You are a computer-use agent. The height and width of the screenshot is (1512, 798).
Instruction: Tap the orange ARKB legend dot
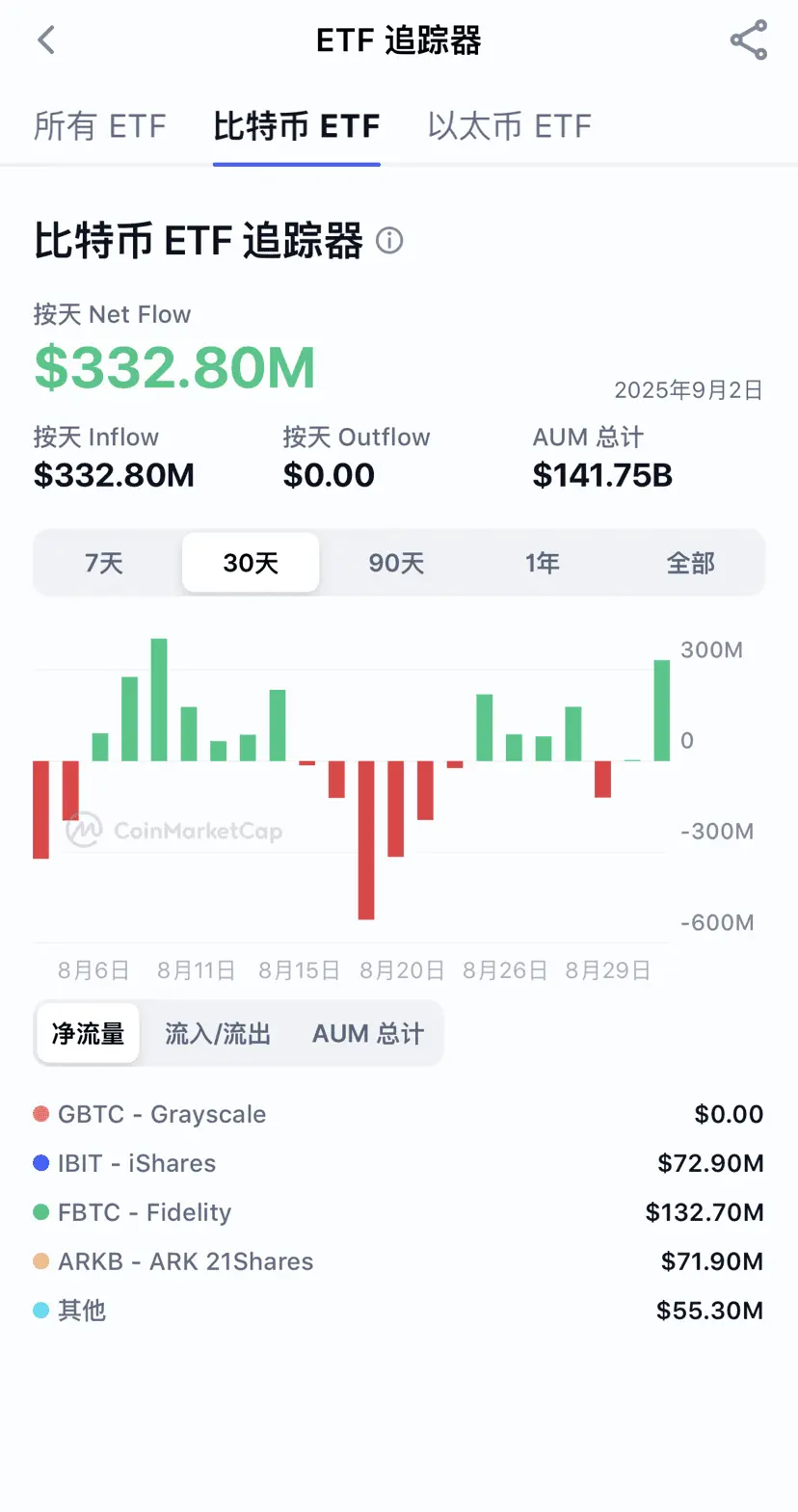click(41, 1261)
